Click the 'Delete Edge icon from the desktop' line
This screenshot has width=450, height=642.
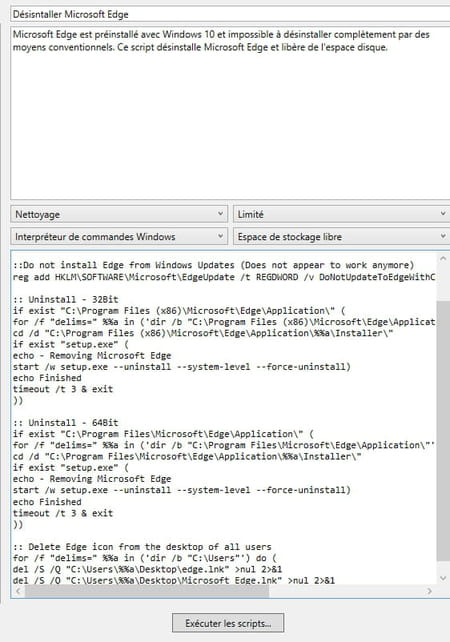click(x=142, y=547)
